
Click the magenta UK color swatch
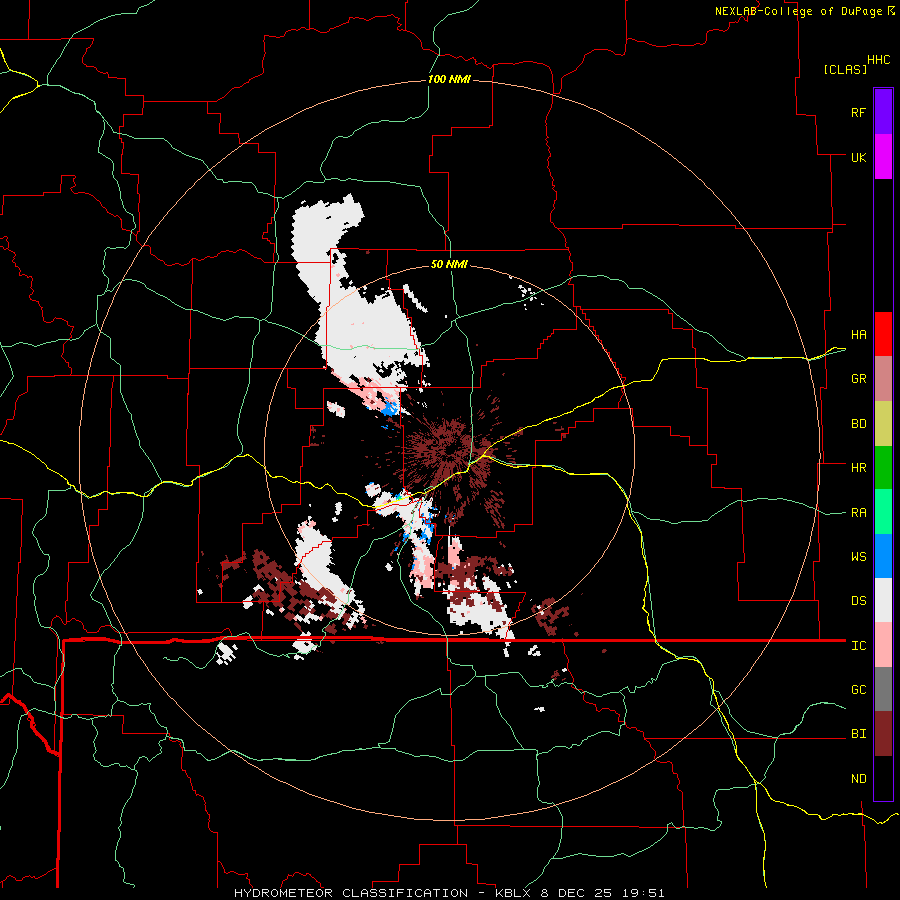883,157
